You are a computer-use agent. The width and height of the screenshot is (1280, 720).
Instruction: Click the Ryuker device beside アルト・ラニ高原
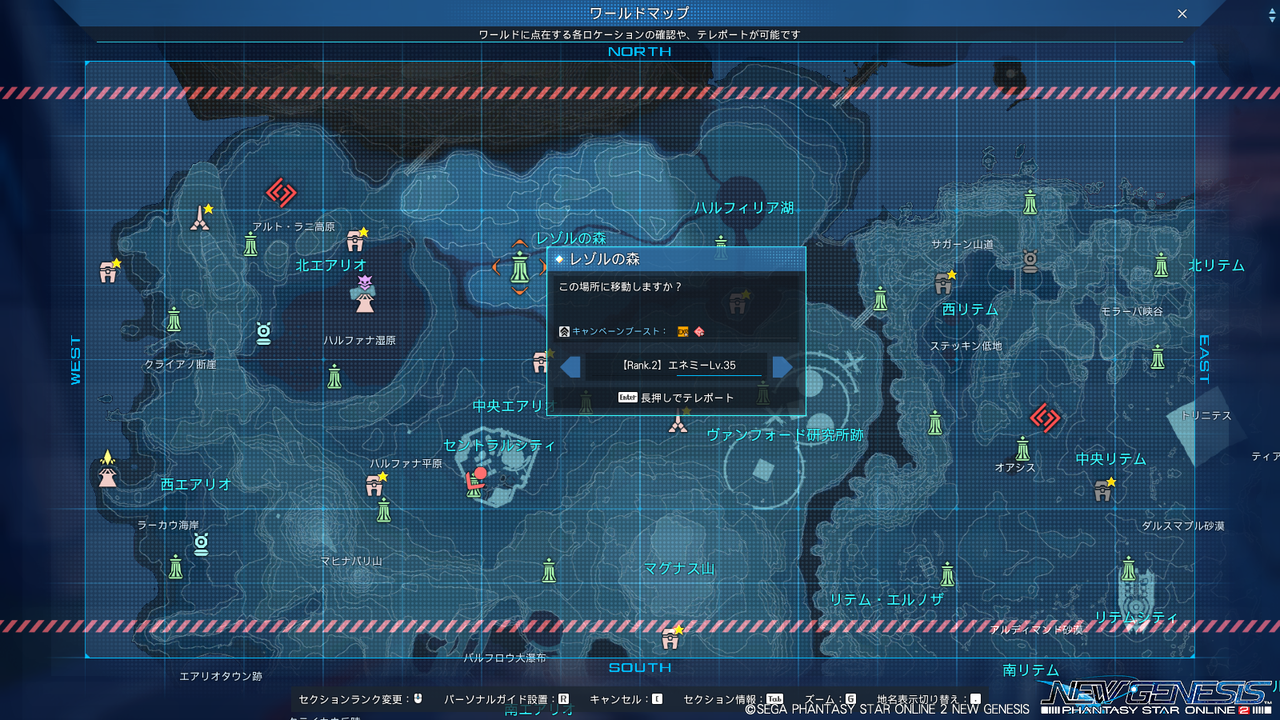(x=251, y=244)
